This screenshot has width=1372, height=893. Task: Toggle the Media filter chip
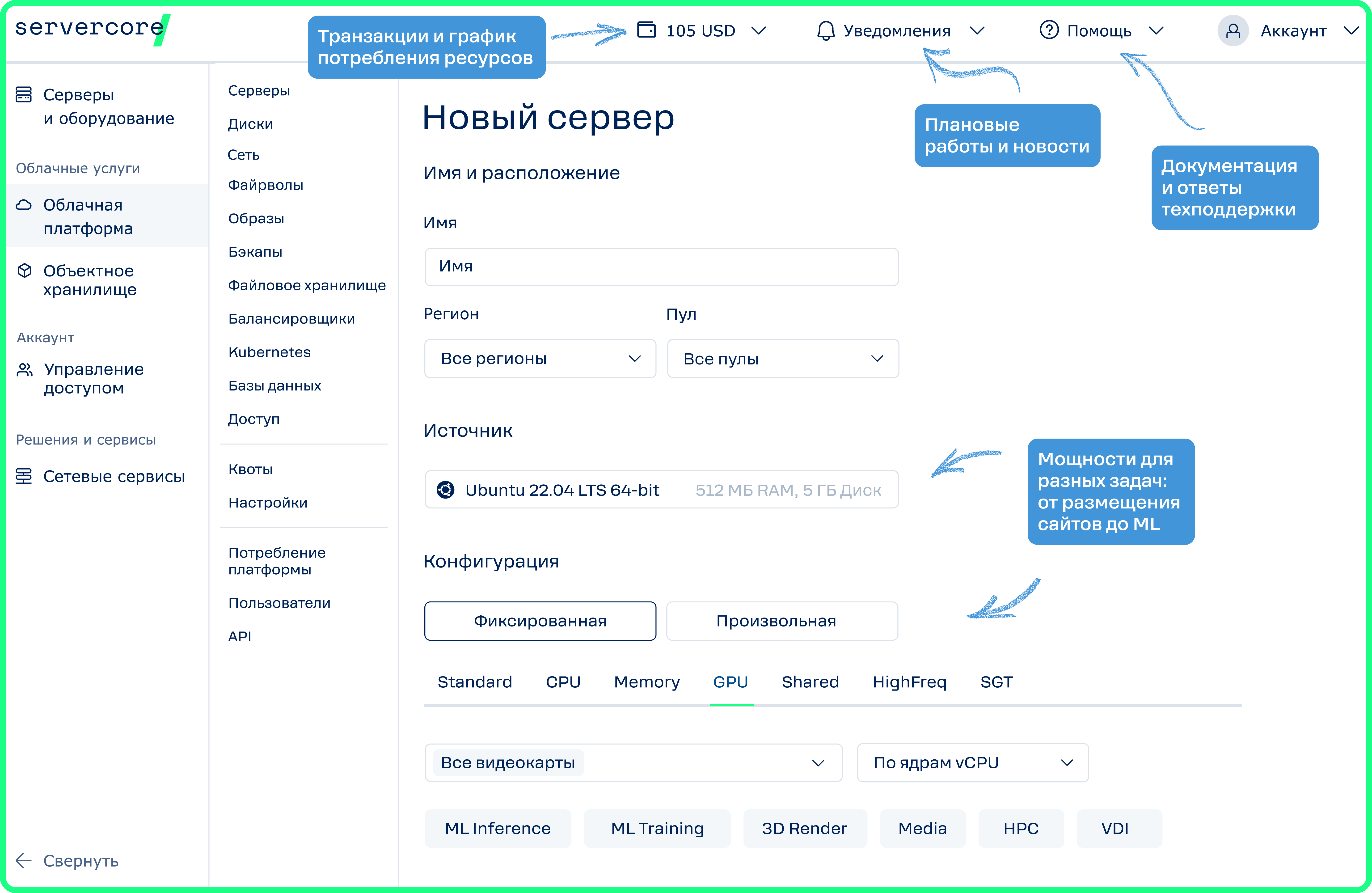click(922, 828)
